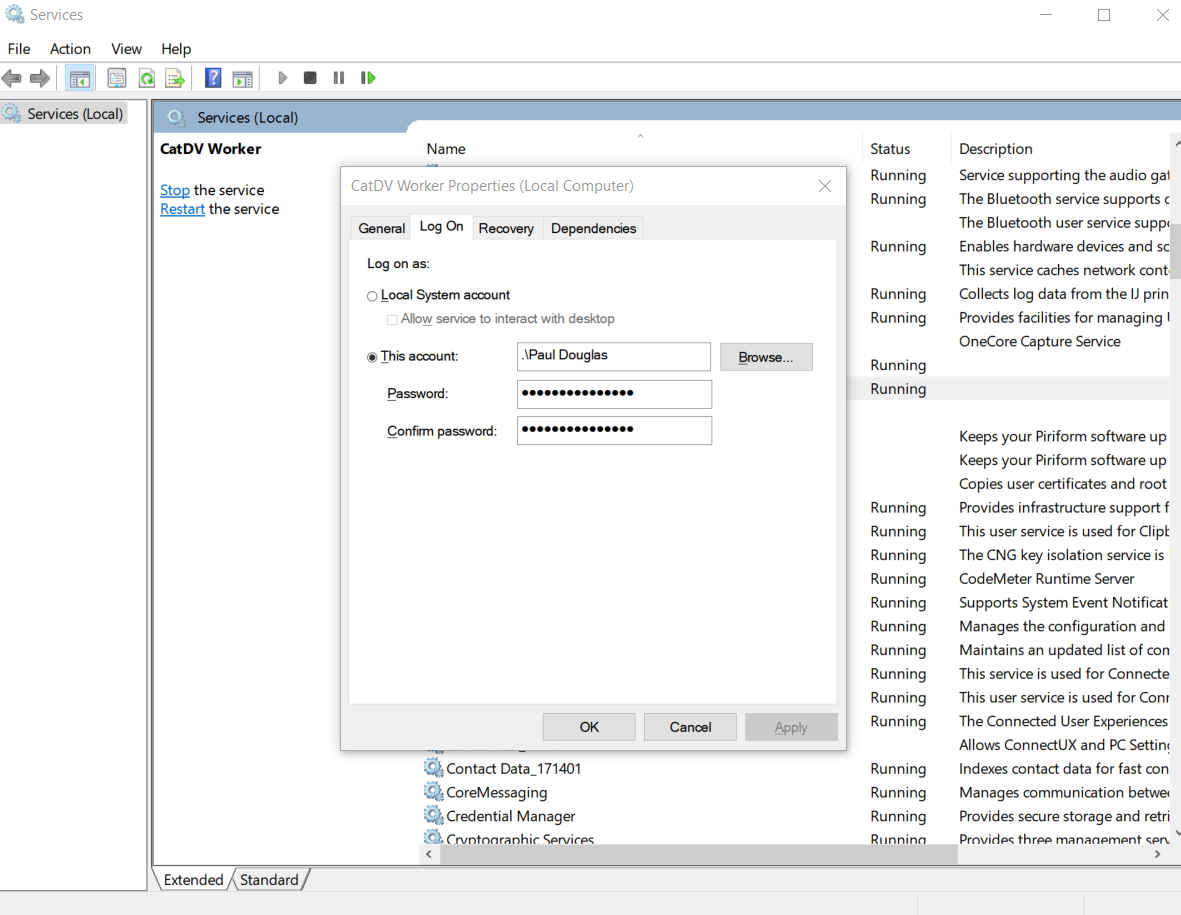
Task: Click "The CNG key isolation service is" description
Action: click(1061, 555)
